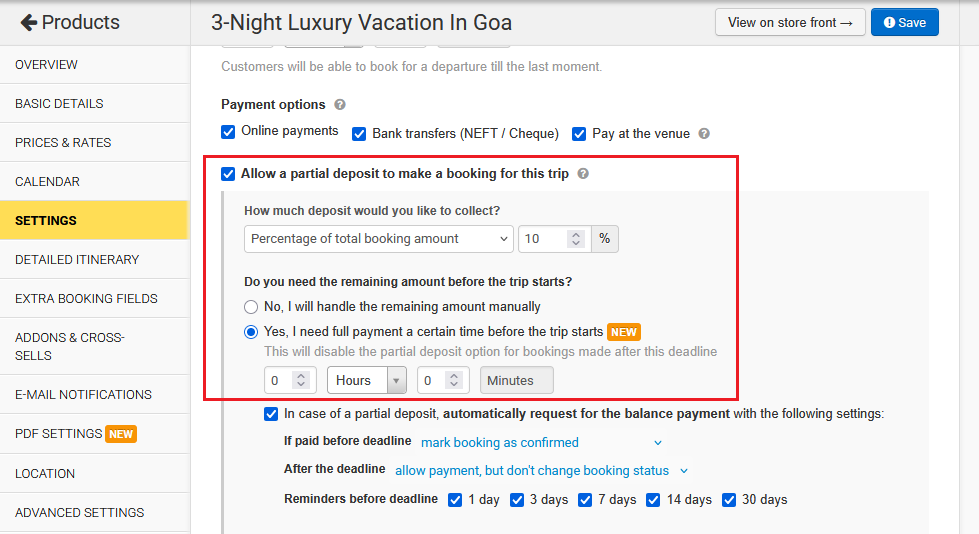This screenshot has height=534, width=979.
Task: Click View on store front button
Action: [x=789, y=22]
